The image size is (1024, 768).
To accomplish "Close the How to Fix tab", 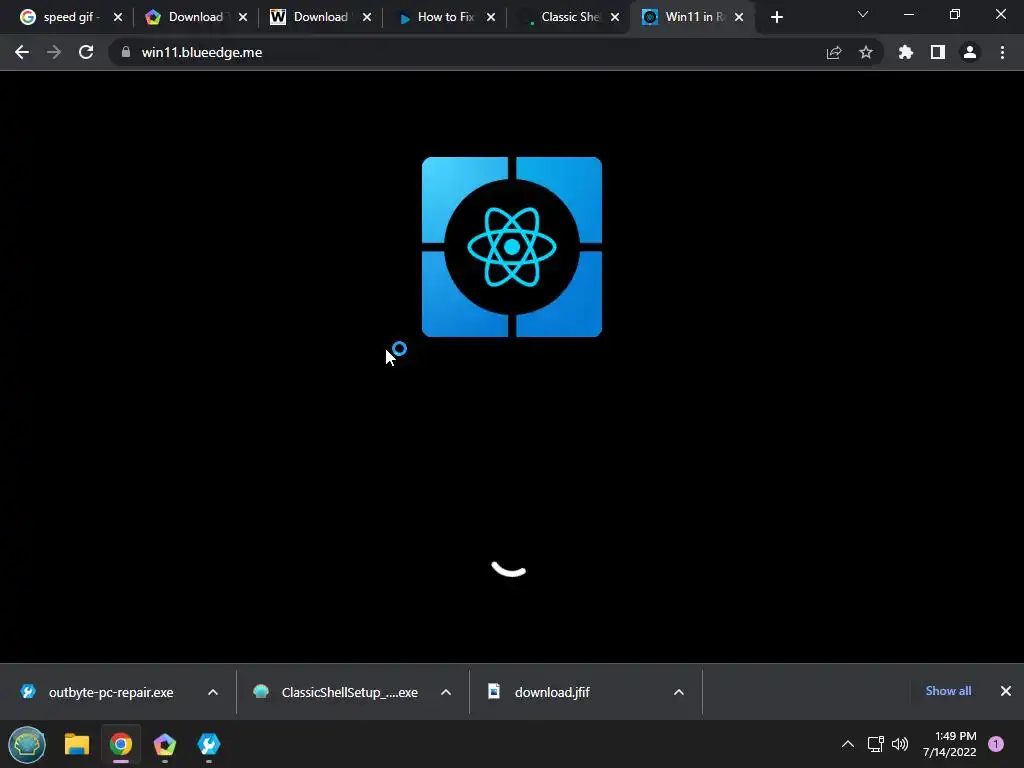I will pos(491,17).
